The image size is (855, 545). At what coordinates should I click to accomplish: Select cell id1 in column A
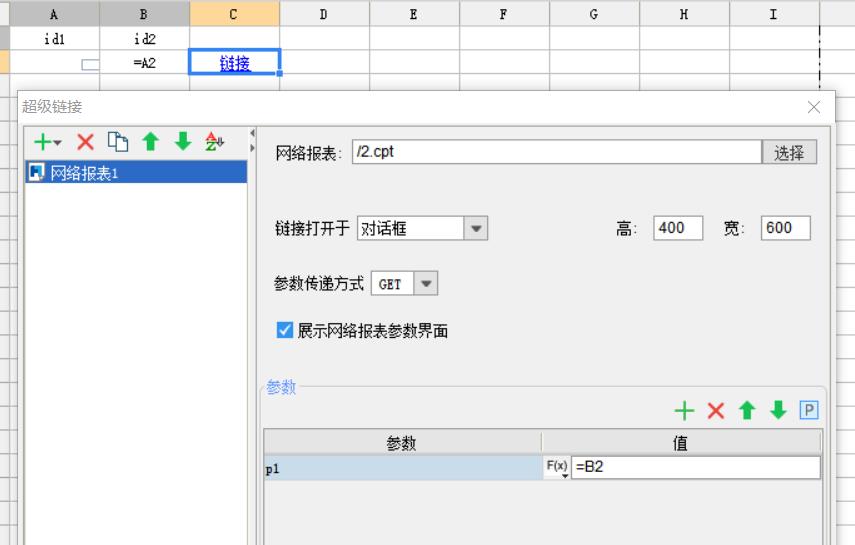(x=55, y=38)
